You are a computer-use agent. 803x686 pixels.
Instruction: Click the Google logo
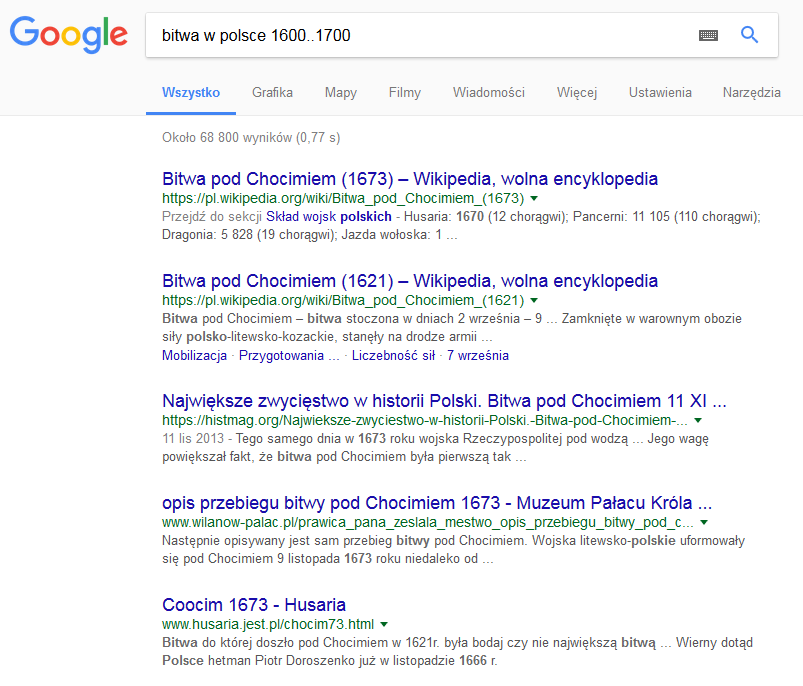[69, 34]
